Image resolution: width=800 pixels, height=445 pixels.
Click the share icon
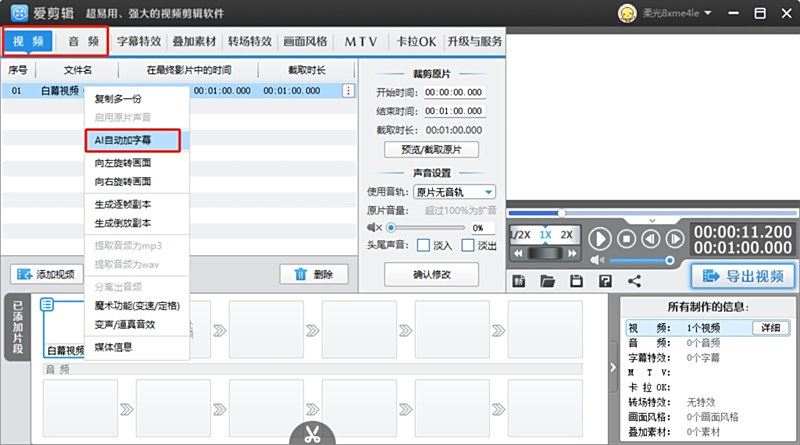[634, 281]
